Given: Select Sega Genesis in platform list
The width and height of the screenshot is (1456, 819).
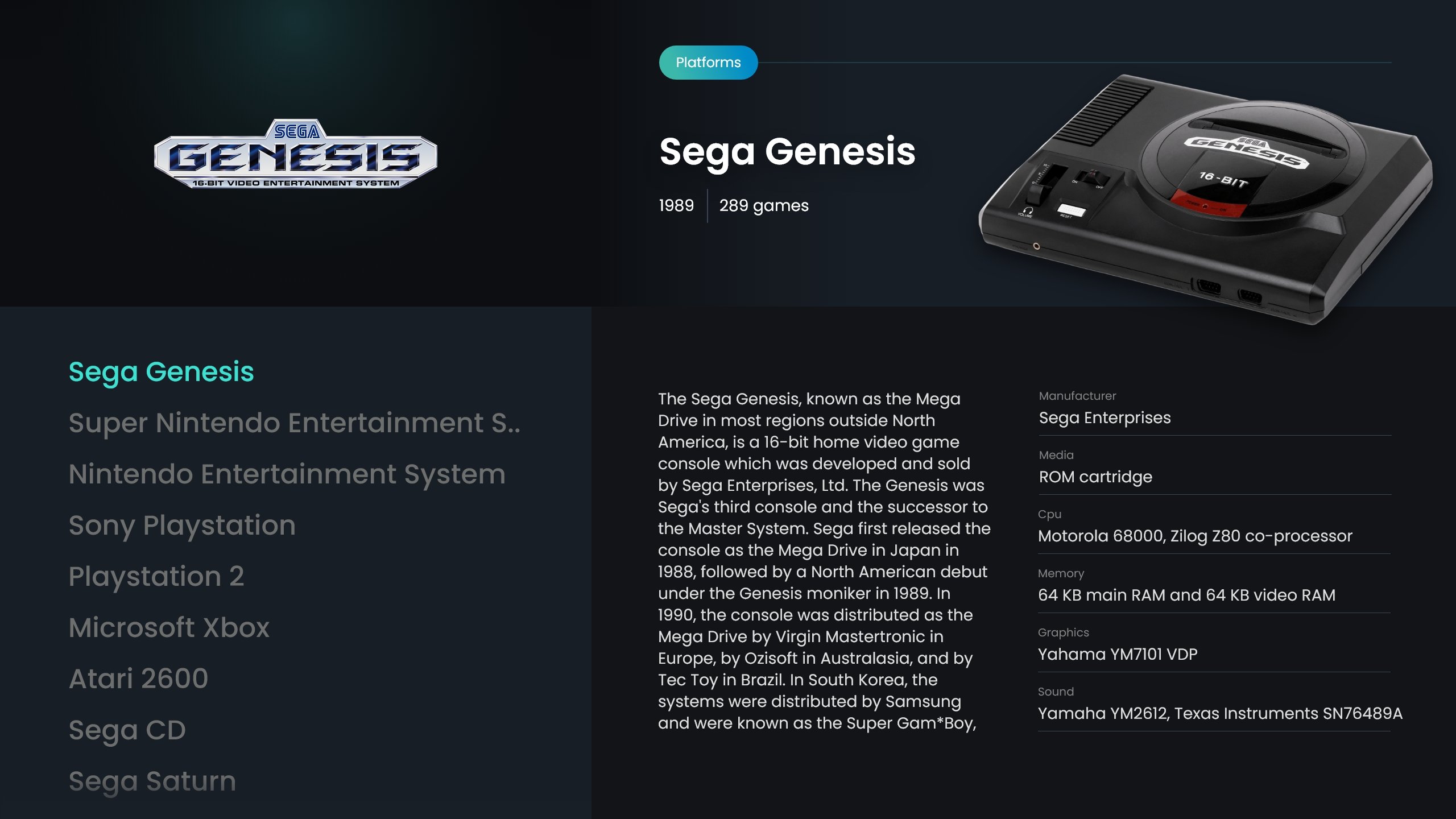Looking at the screenshot, I should pos(161,372).
